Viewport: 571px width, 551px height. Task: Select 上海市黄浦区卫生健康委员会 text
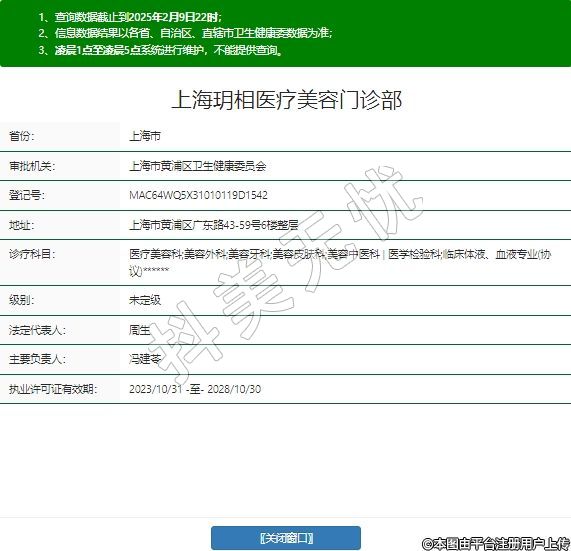[x=198, y=166]
